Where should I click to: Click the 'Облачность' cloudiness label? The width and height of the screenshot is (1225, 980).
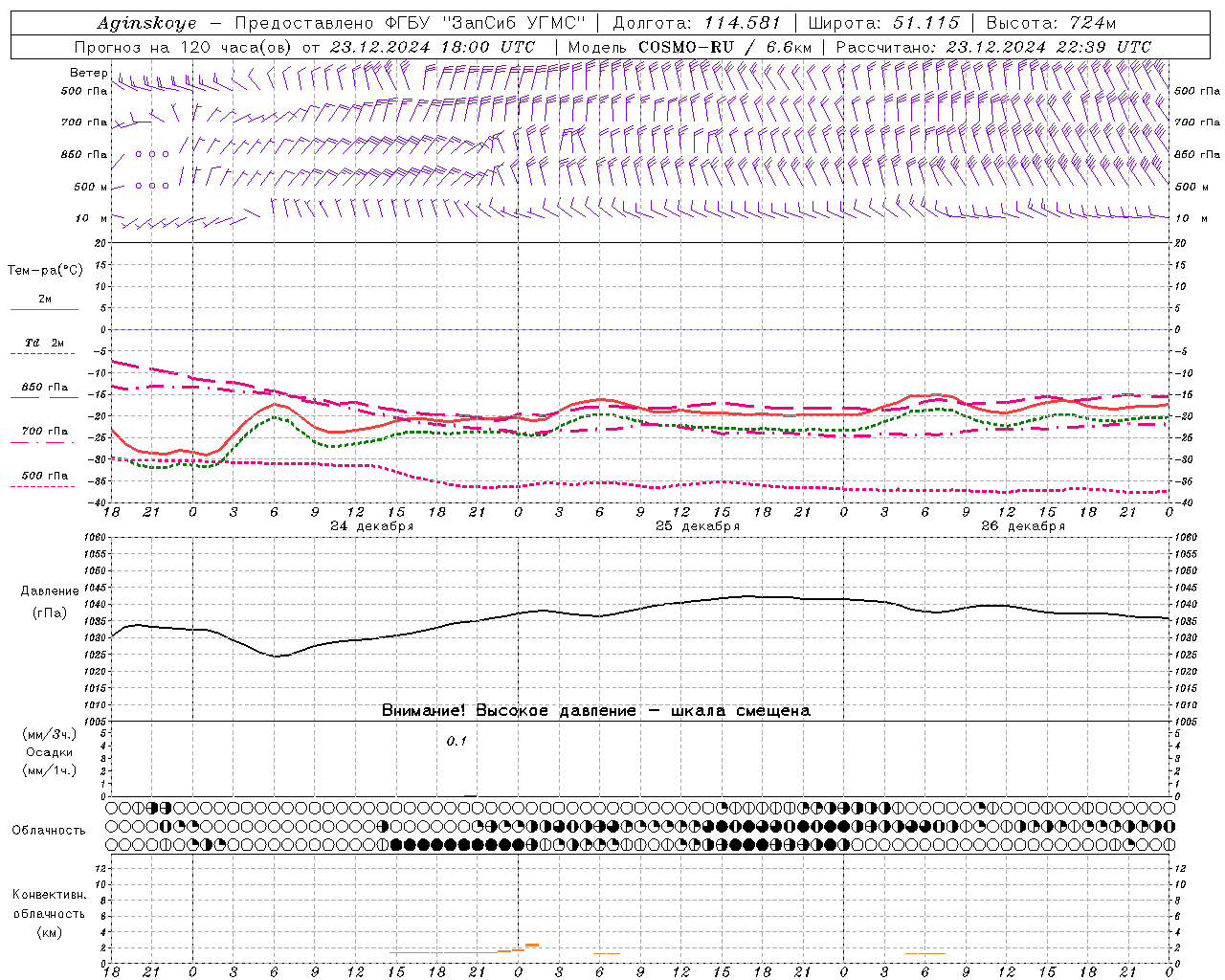(x=49, y=831)
